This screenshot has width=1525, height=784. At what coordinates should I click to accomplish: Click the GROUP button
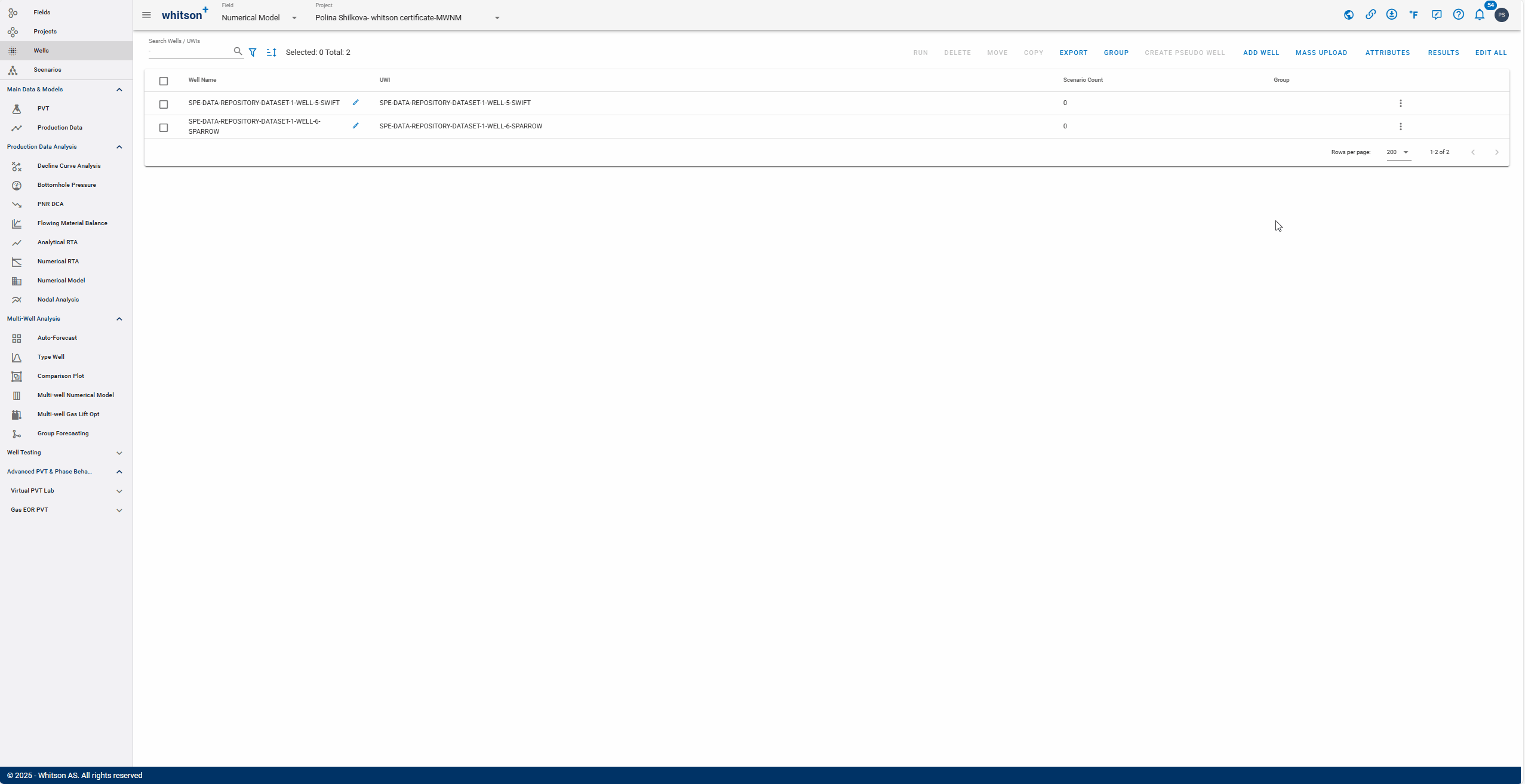[1116, 53]
